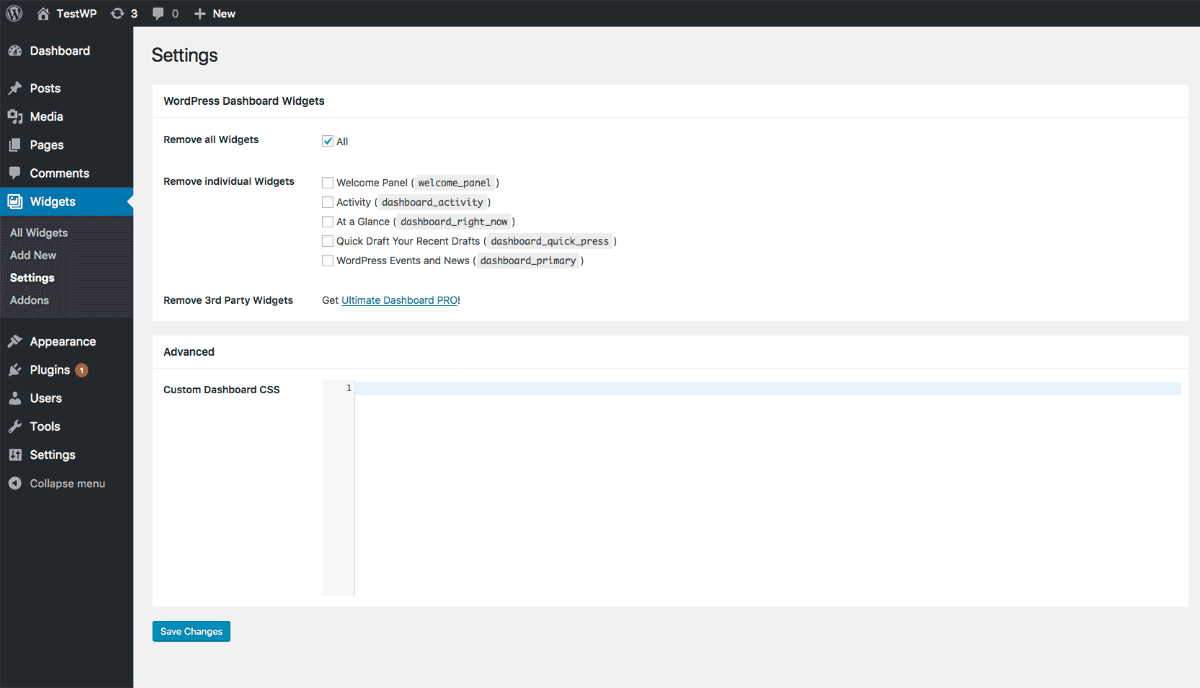
Task: Check the WordPress Events and News checkbox
Action: point(328,261)
